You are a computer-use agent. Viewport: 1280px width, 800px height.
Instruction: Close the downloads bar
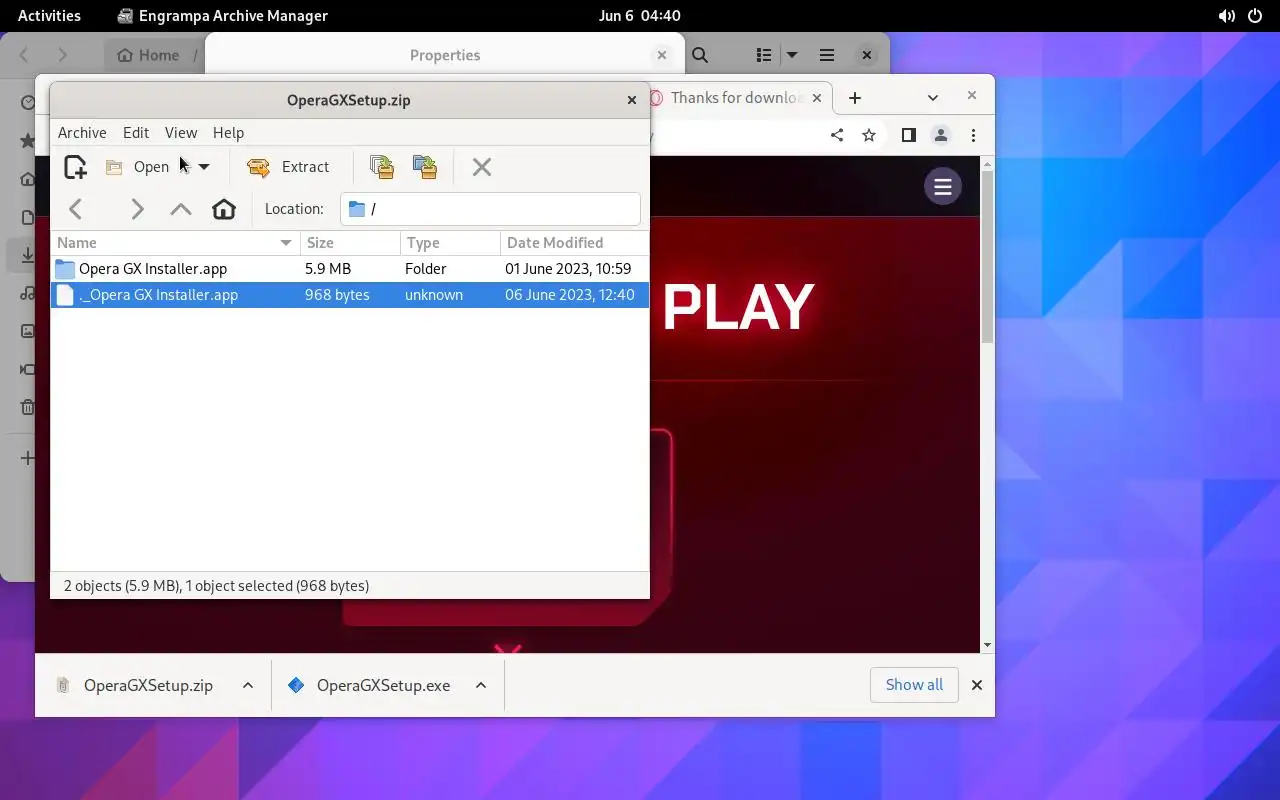pos(977,685)
